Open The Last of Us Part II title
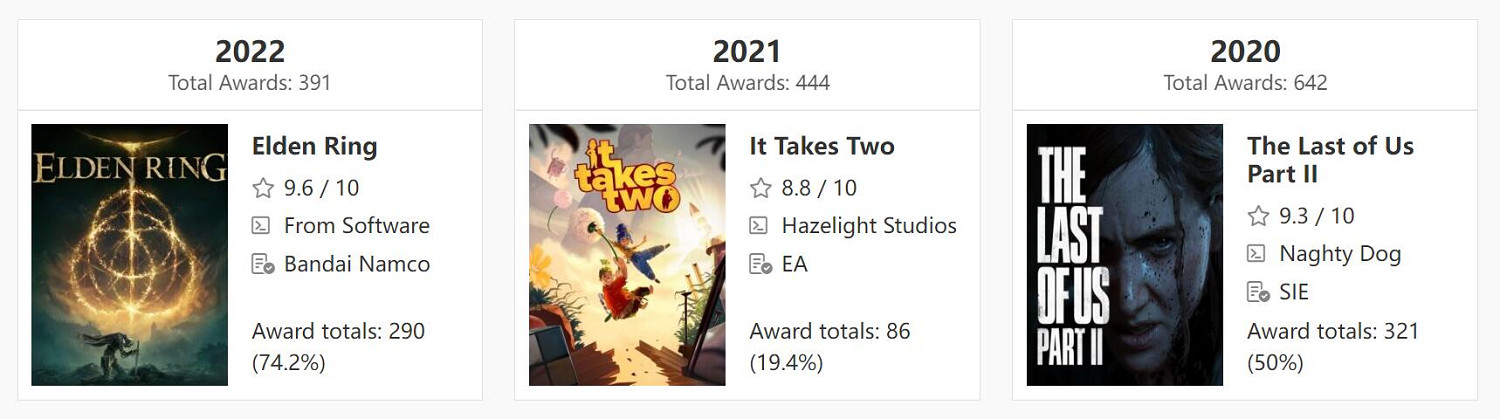This screenshot has width=1500, height=419. tap(1330, 160)
